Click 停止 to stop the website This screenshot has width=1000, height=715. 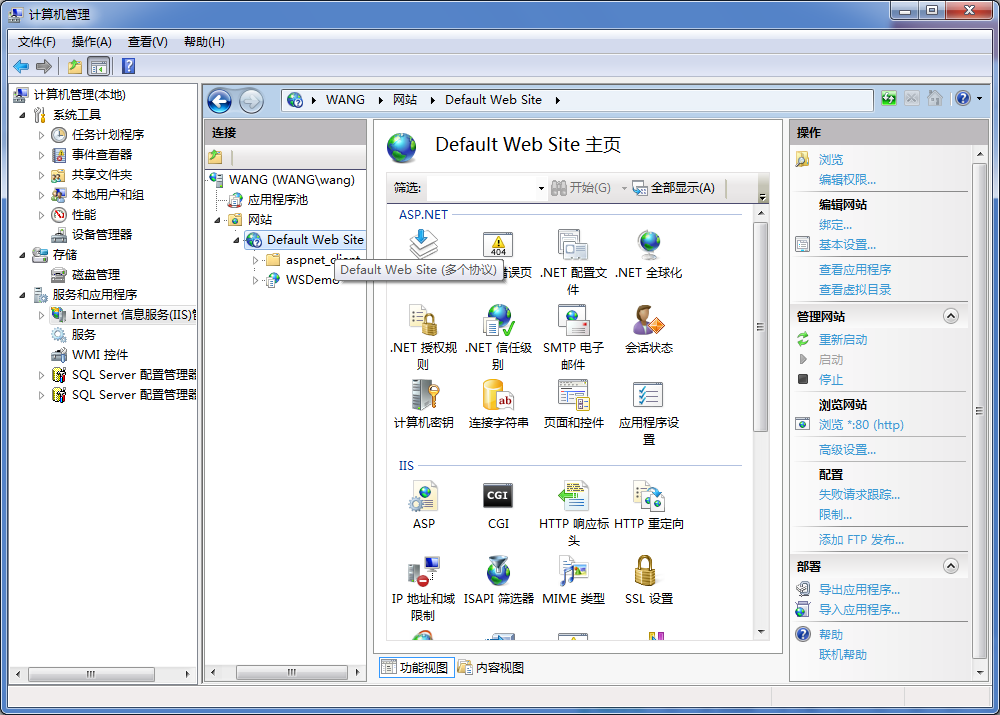point(830,380)
